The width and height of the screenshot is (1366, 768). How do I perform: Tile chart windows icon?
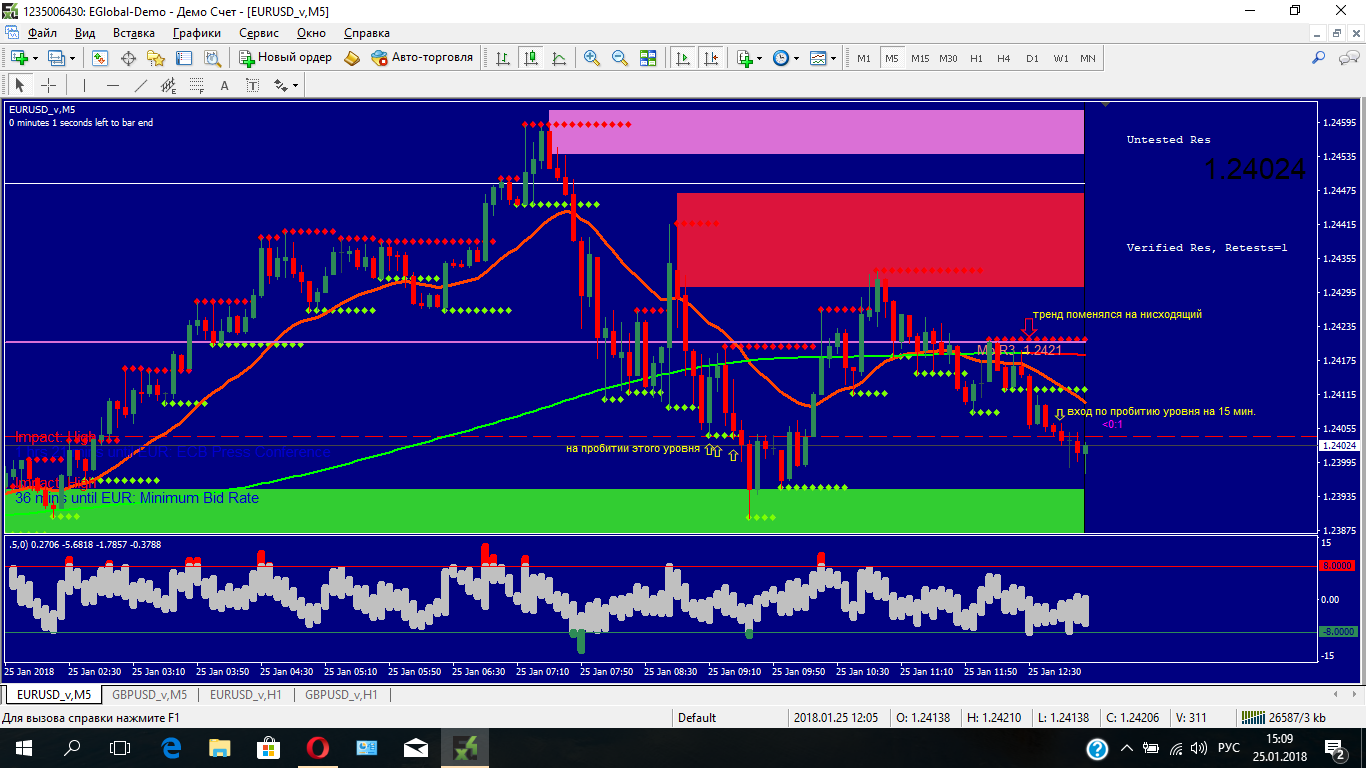pos(648,58)
